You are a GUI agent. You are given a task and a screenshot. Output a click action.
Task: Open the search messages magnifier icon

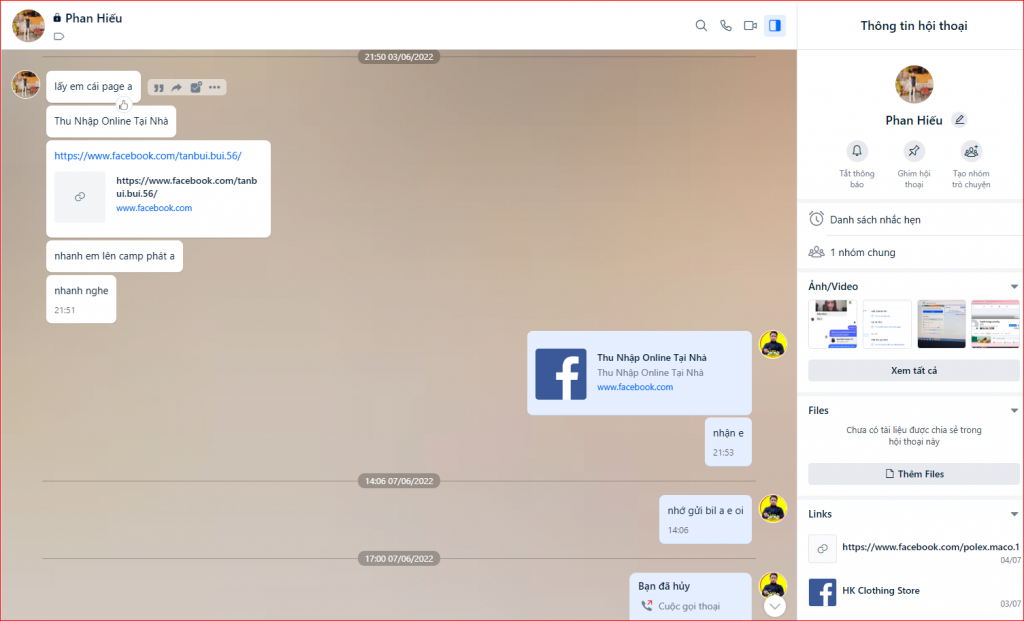pos(701,26)
